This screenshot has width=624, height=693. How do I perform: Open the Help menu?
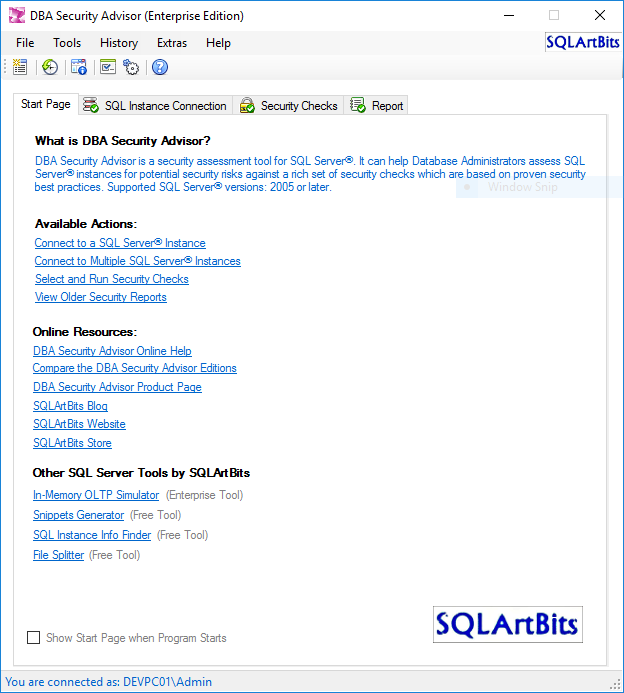click(218, 43)
